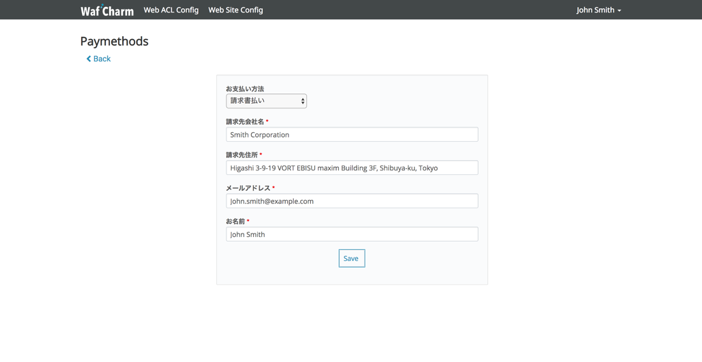
Task: Click the お名前 field containing John Smith
Action: (352, 234)
